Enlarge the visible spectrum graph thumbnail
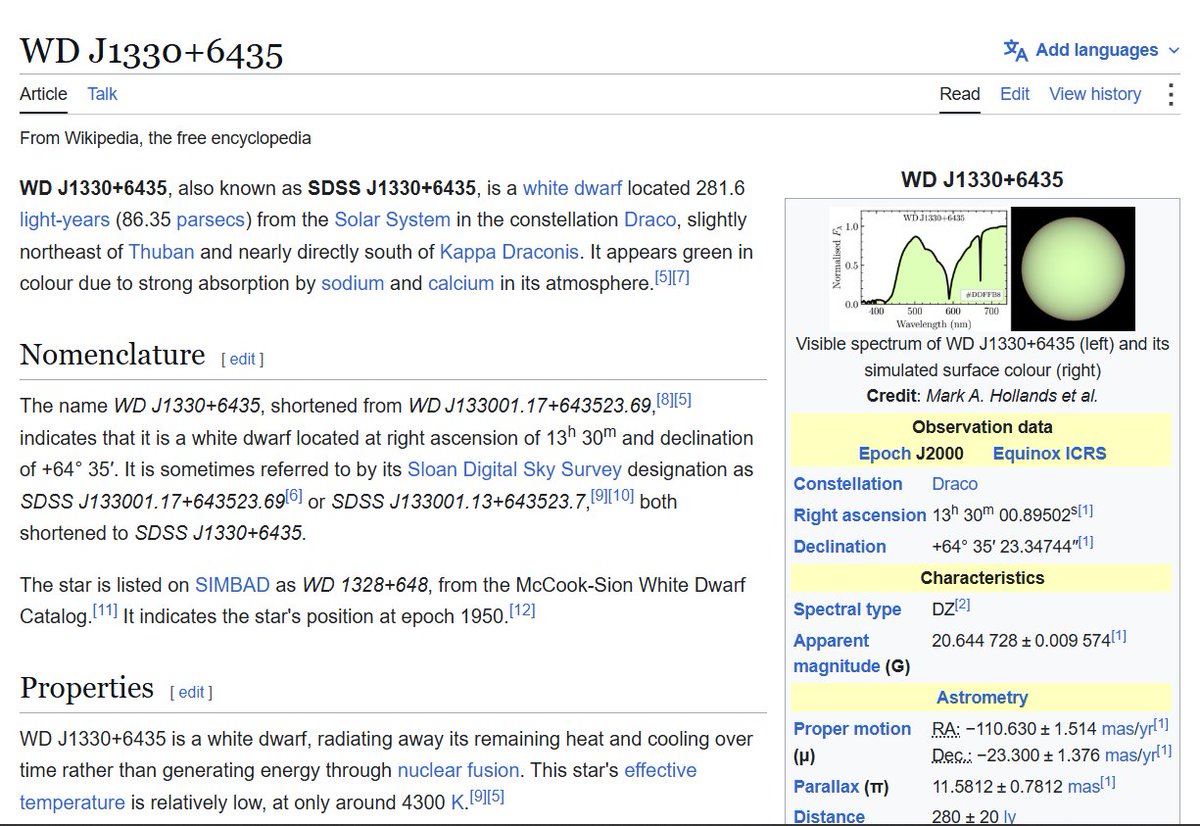 [918, 269]
